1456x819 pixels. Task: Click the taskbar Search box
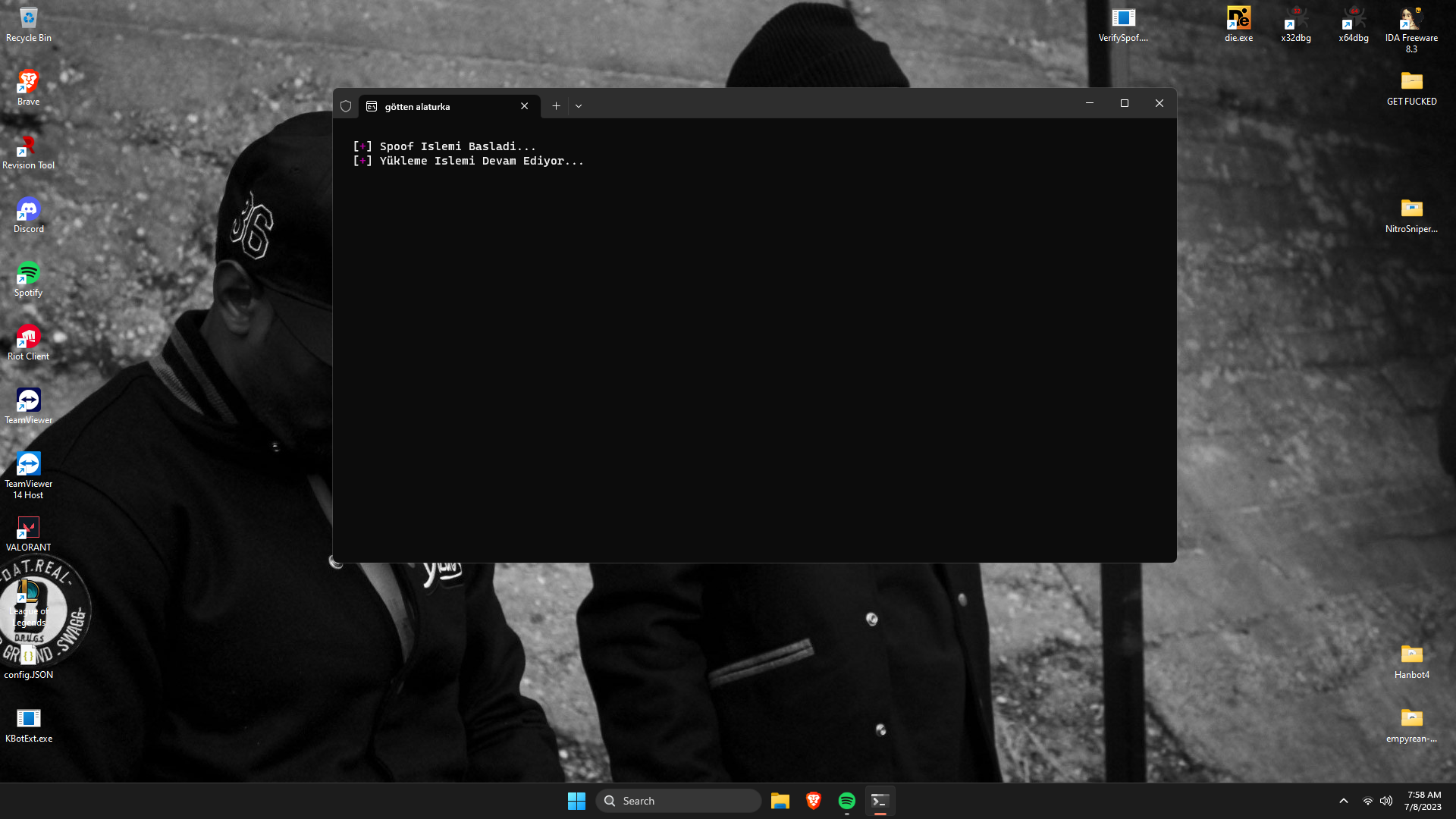679,801
